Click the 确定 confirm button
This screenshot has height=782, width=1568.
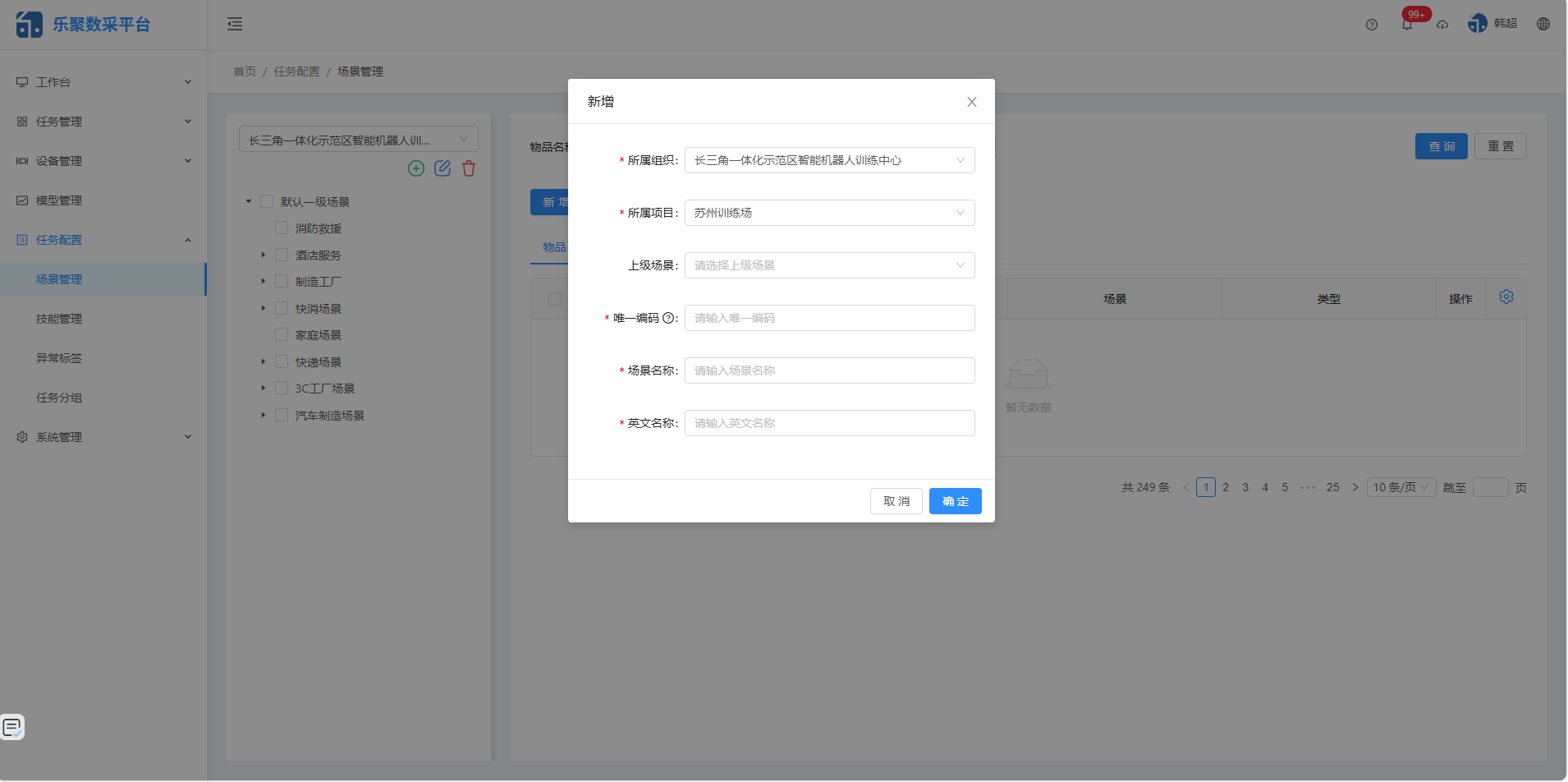(x=955, y=501)
